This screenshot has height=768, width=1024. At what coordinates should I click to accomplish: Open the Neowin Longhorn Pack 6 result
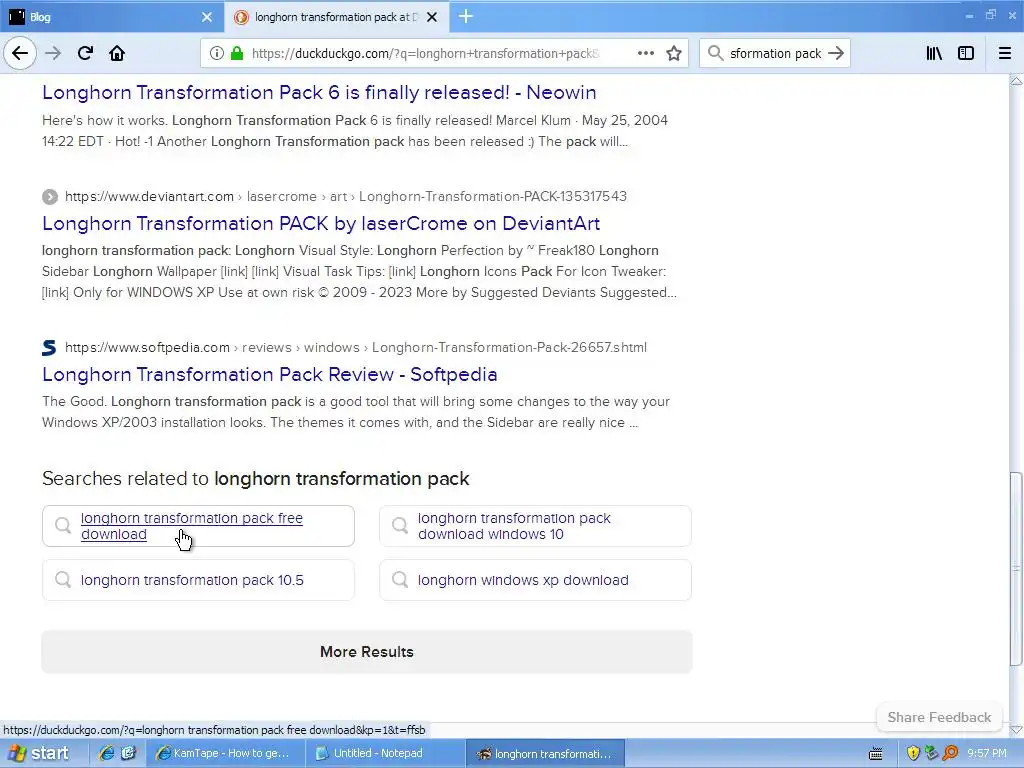click(319, 92)
